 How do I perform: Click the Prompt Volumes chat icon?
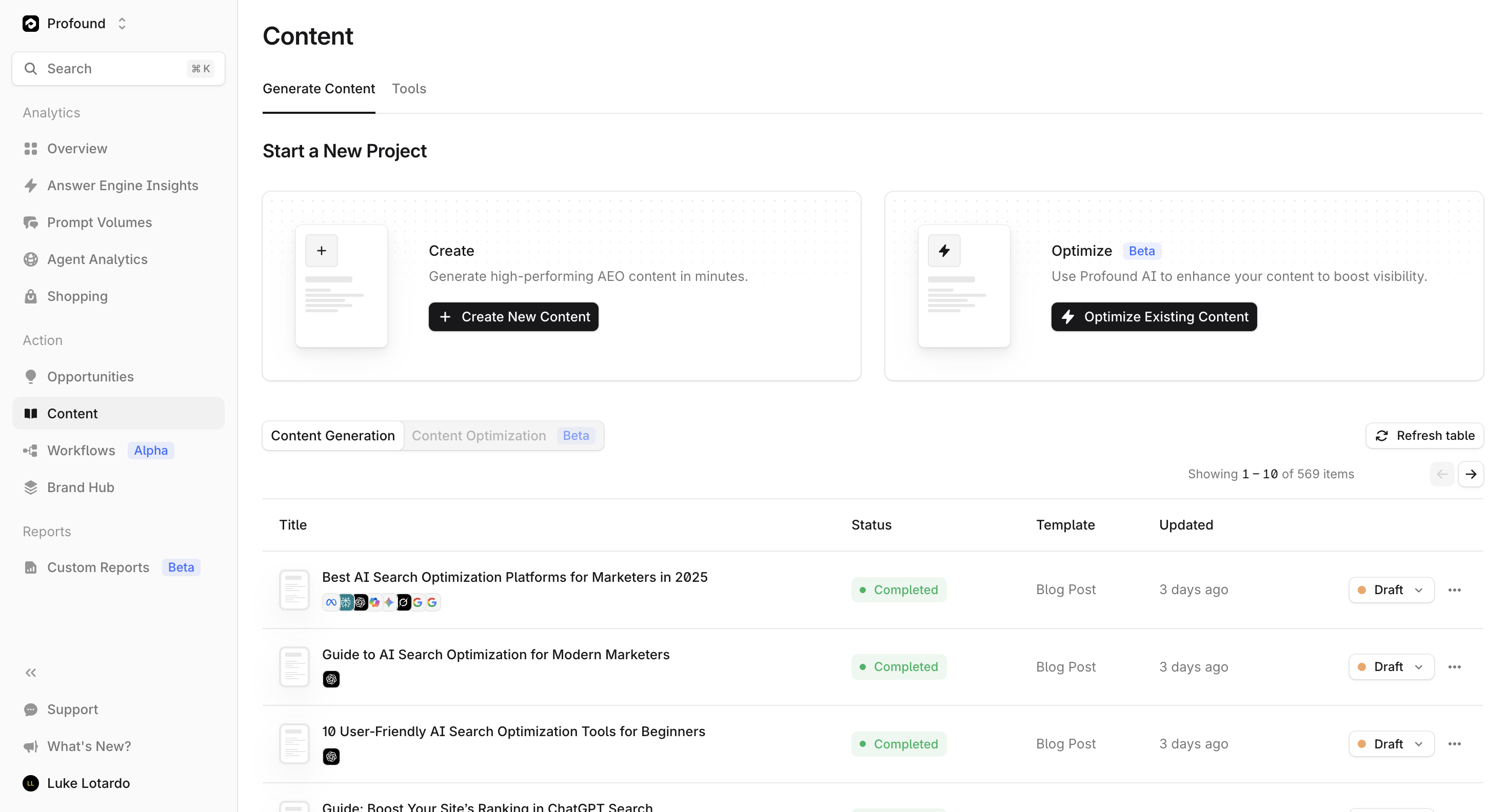30,222
